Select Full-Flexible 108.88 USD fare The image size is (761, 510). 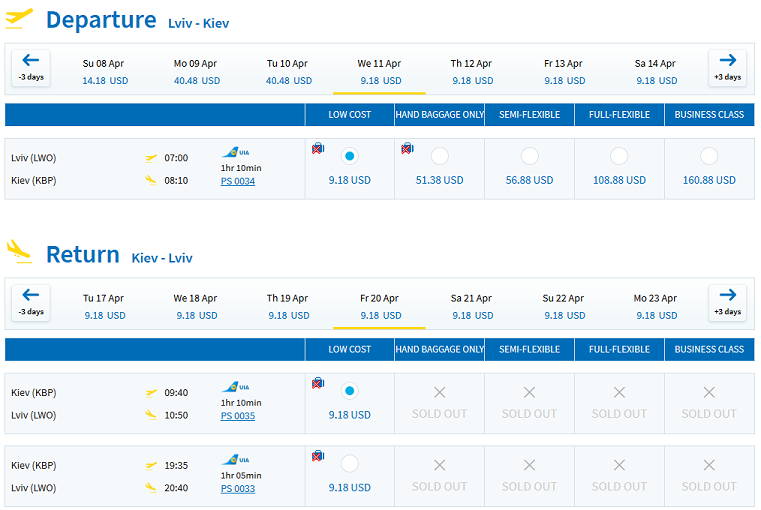[x=619, y=156]
